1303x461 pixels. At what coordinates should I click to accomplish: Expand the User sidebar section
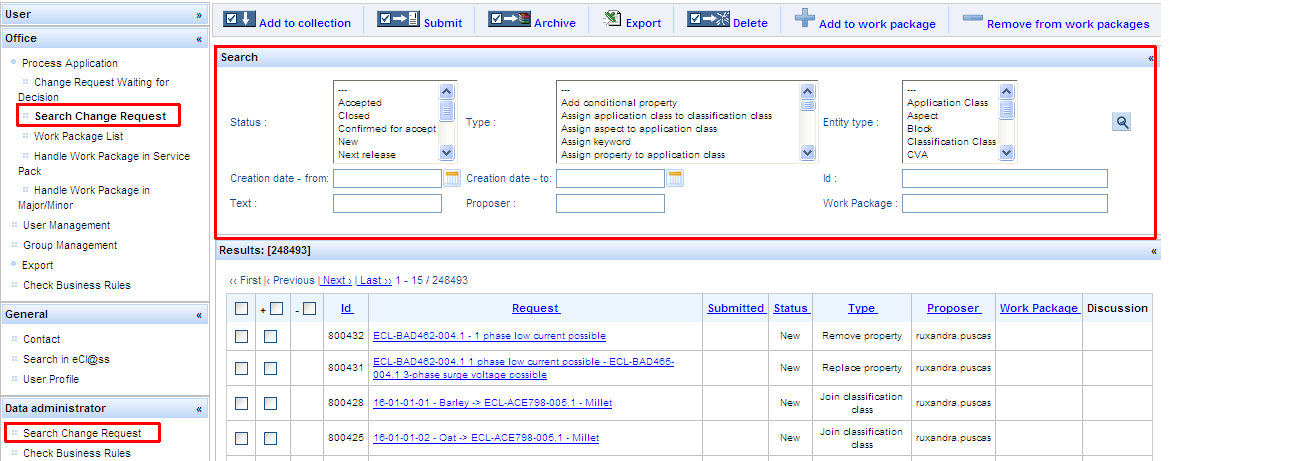coord(199,15)
